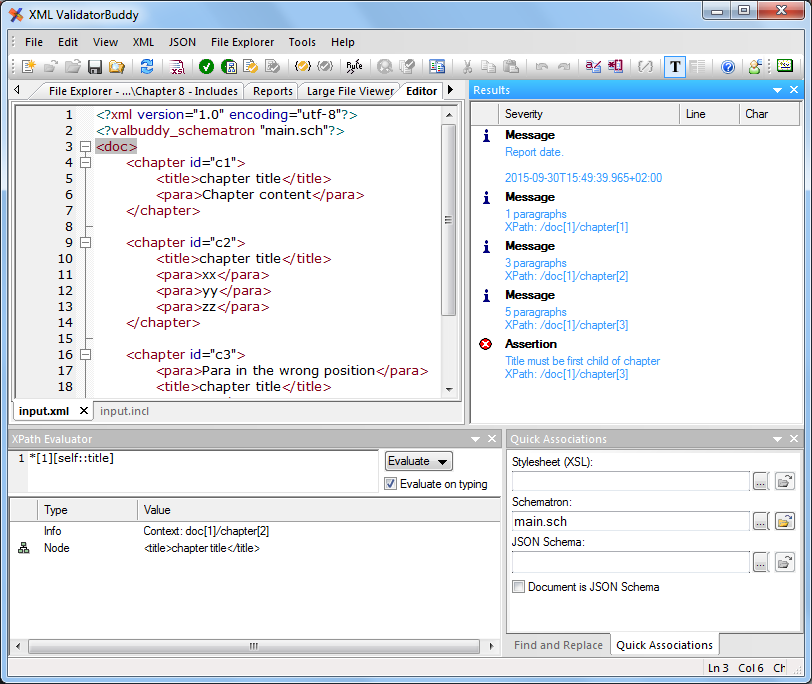Screen dimensions: 812x684
Task: Open the Evaluate button dropdown arrow
Action: pyautogui.click(x=442, y=461)
